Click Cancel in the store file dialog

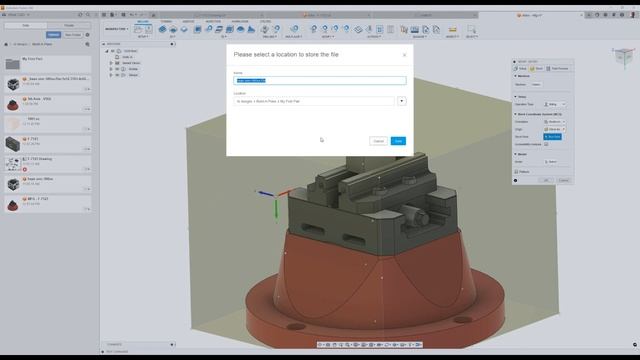click(x=378, y=141)
